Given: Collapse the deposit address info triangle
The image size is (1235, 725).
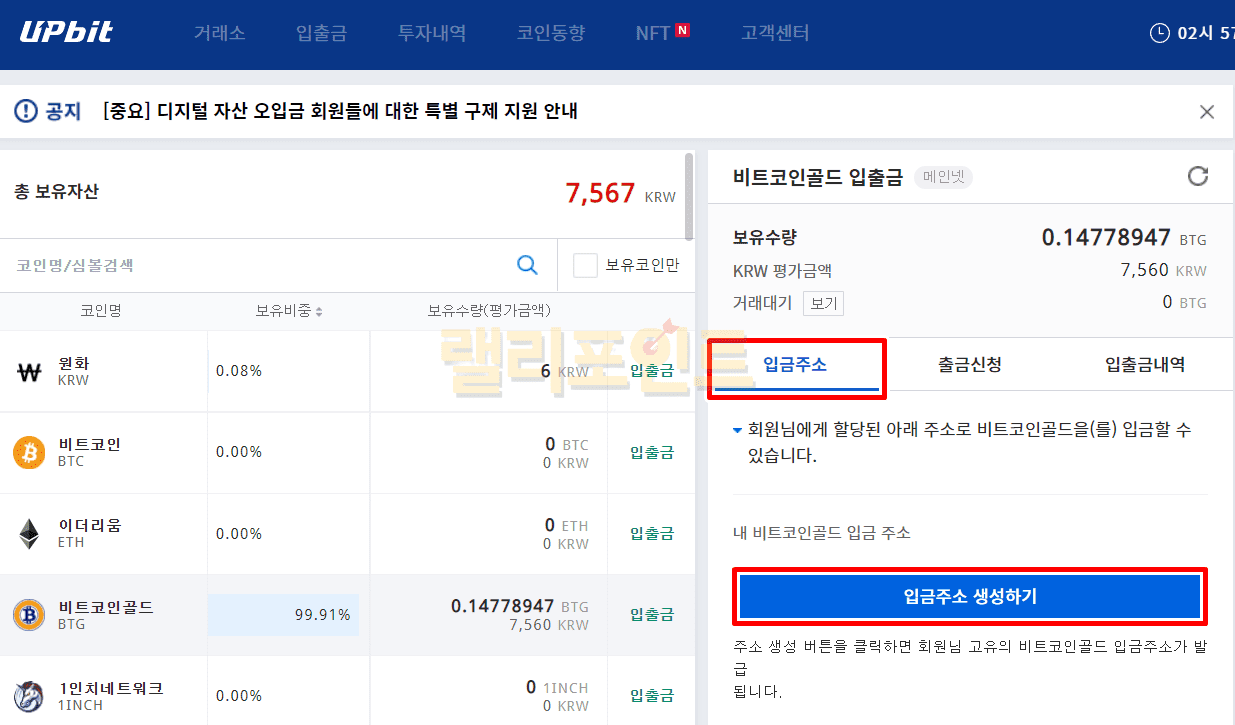Looking at the screenshot, I should 738,431.
